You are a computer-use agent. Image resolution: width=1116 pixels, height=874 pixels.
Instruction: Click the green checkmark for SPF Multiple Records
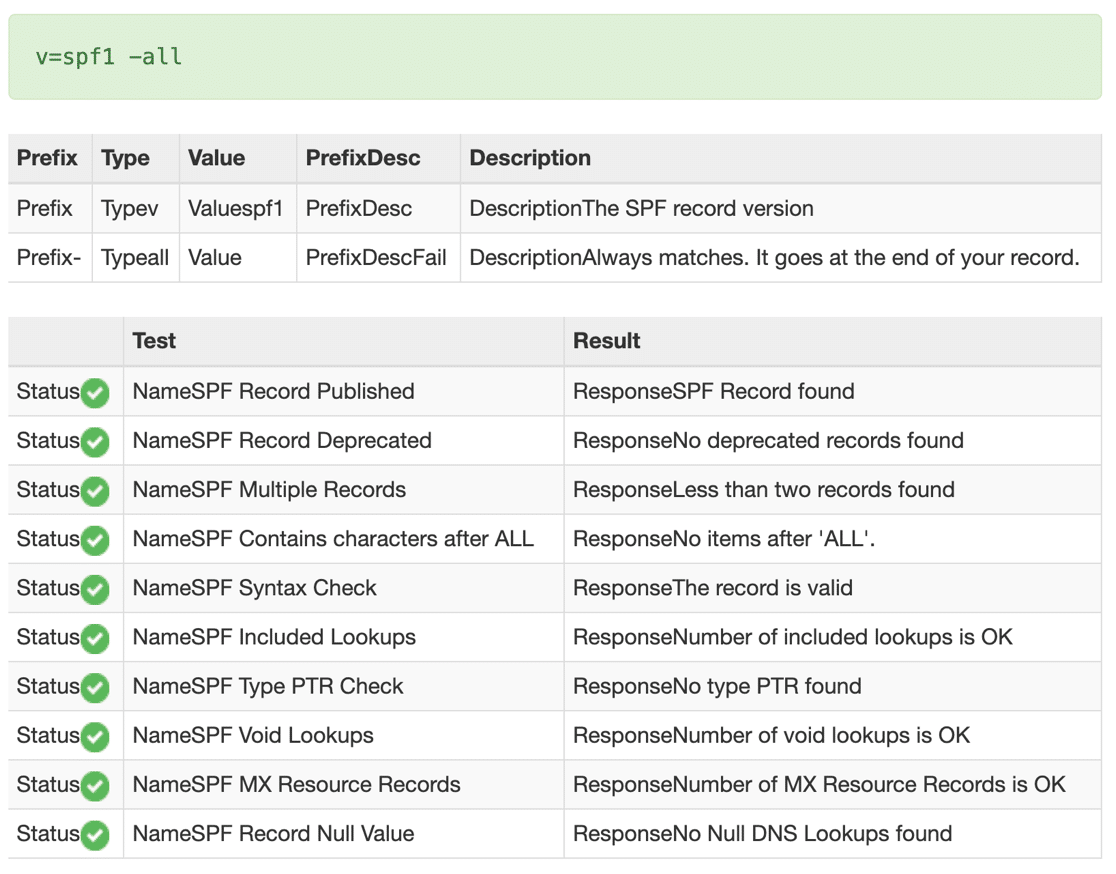(94, 490)
